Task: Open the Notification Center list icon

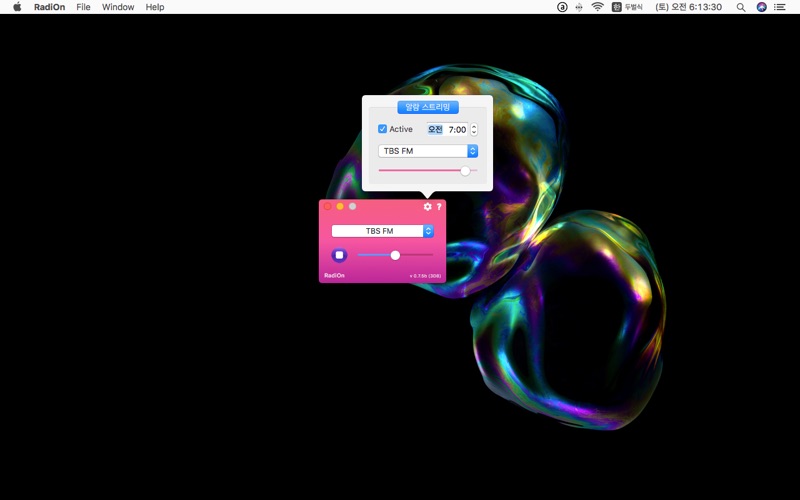Action: coord(780,7)
